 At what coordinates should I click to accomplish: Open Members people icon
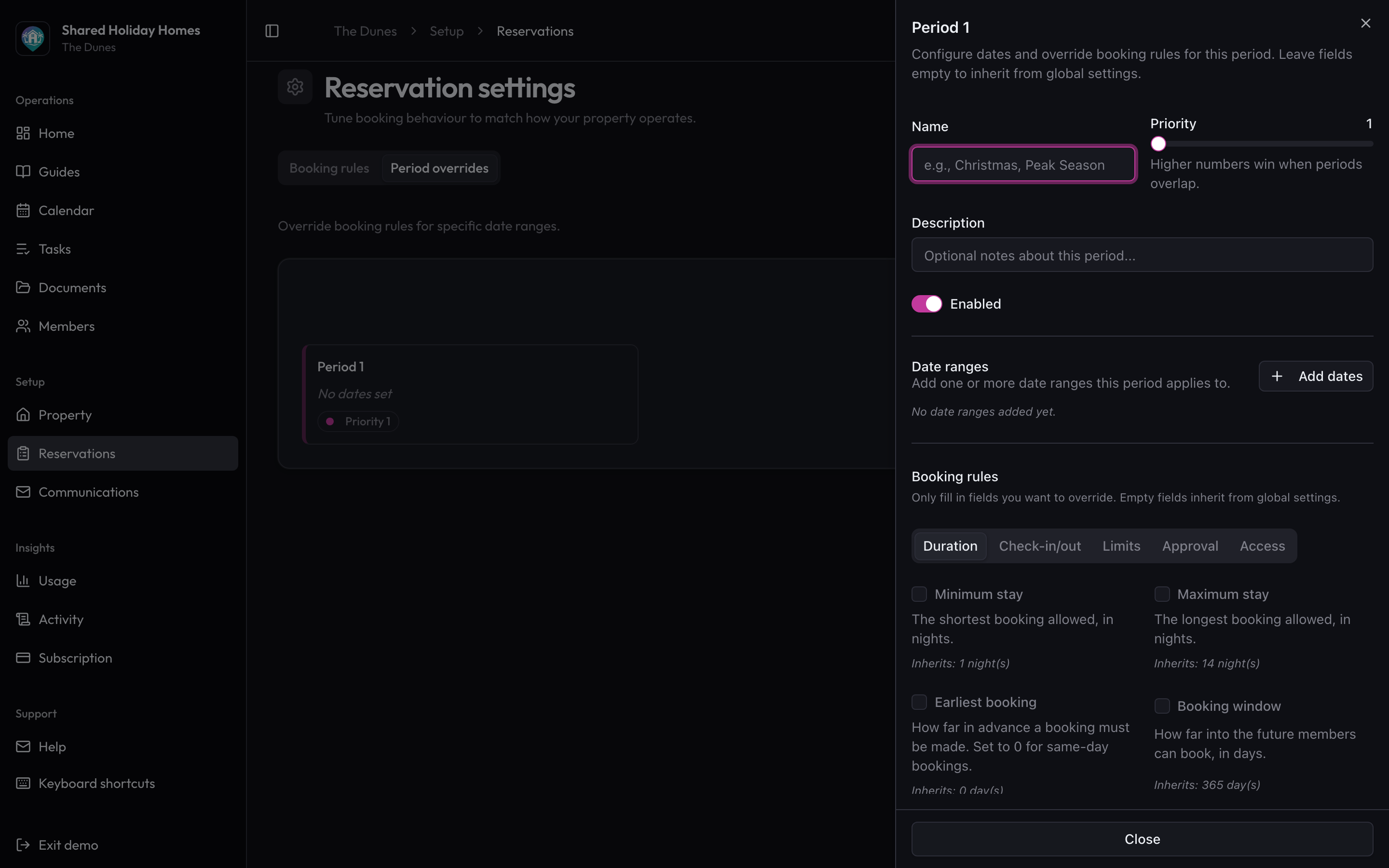click(23, 326)
